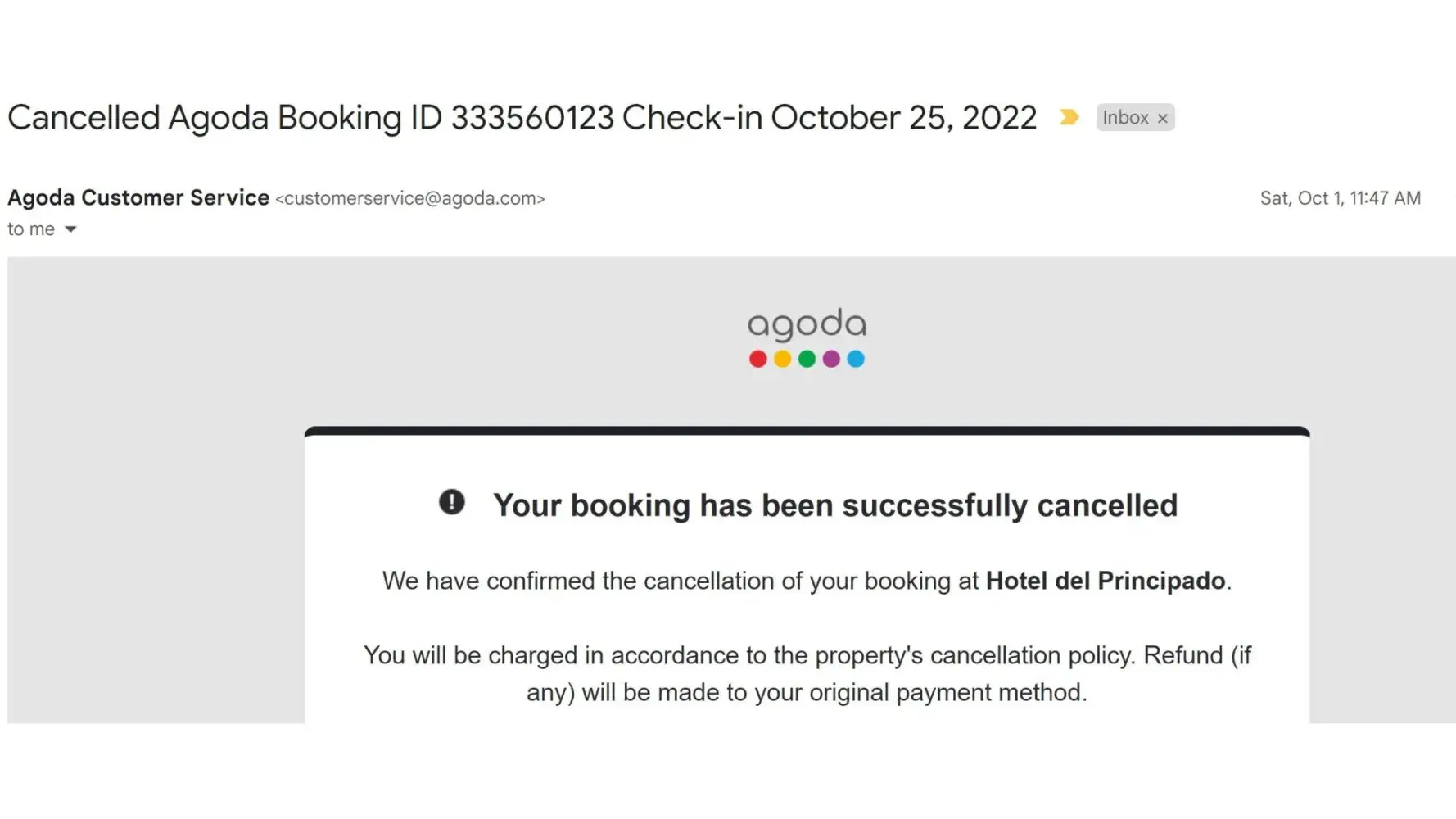This screenshot has height=819, width=1456.
Task: Click the customerservice@agoda.com email address
Action: point(409,198)
